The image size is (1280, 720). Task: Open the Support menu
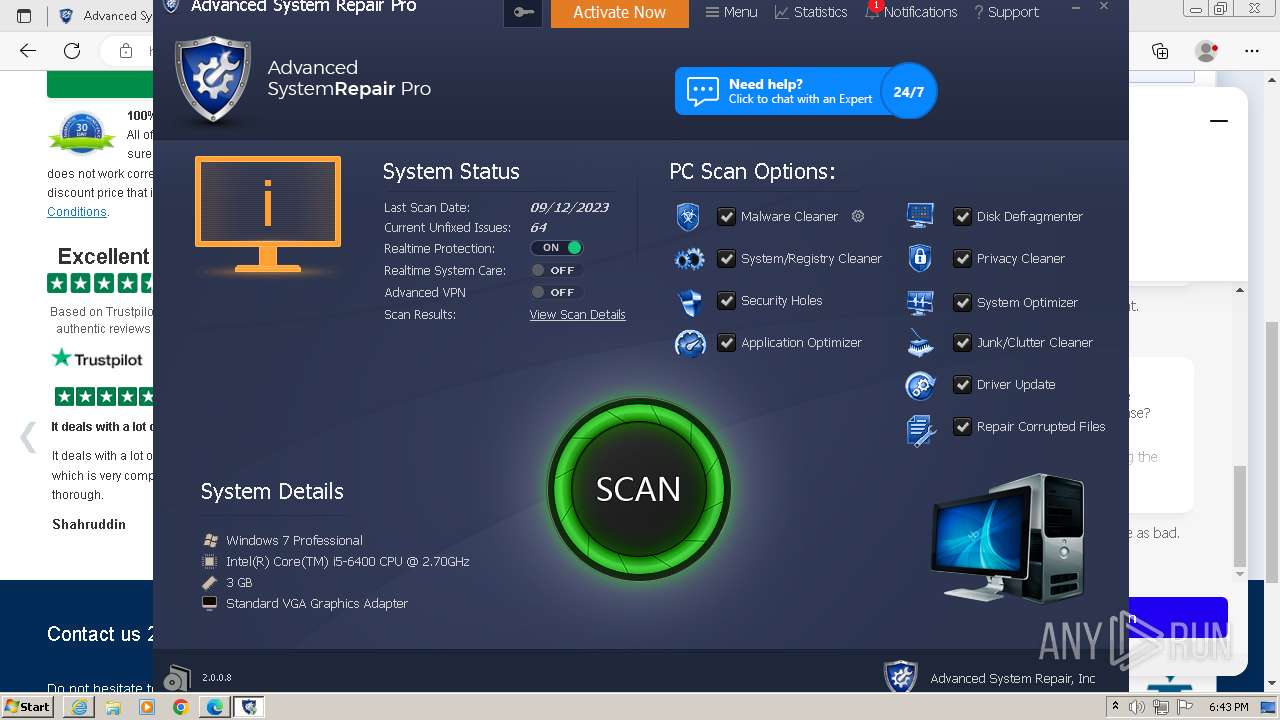click(x=1006, y=12)
